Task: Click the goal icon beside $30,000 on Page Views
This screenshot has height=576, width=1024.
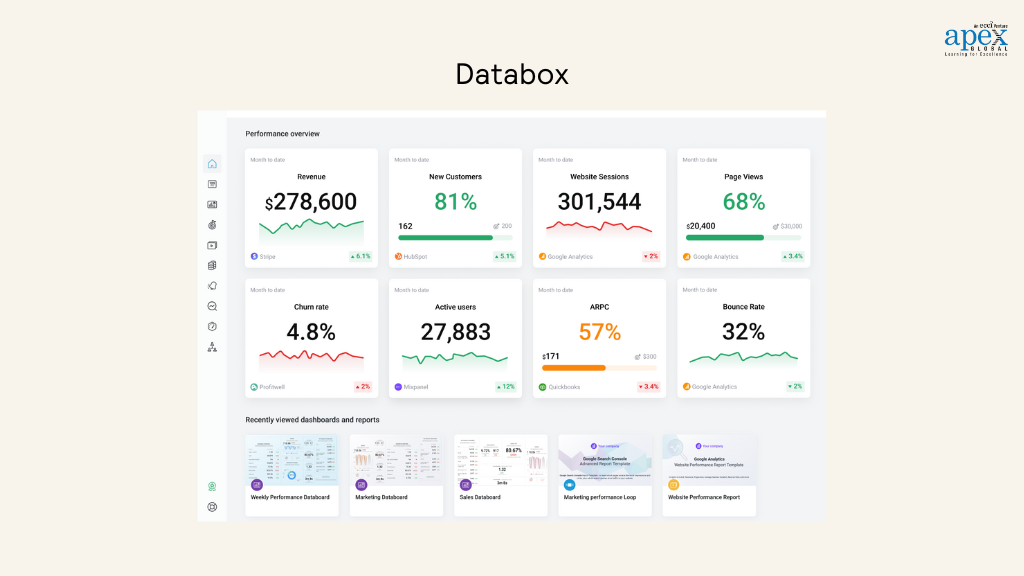Action: pyautogui.click(x=776, y=227)
